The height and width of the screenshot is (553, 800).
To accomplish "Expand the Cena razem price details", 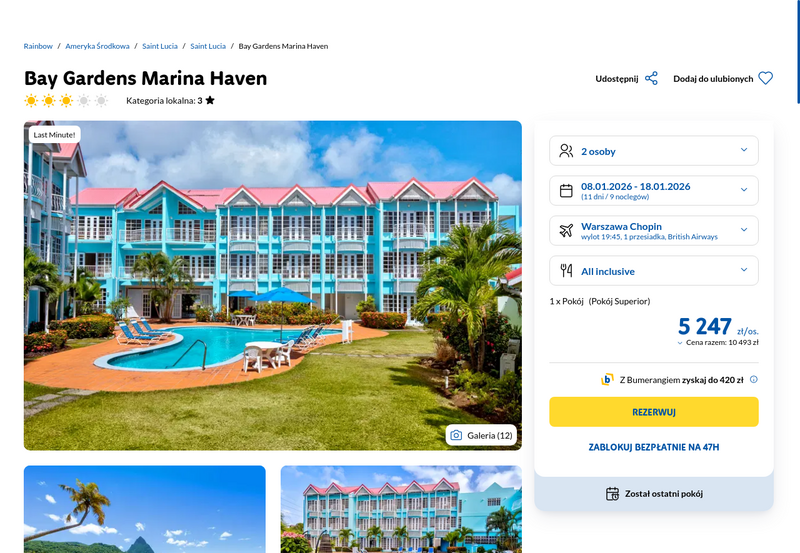I will (x=718, y=342).
